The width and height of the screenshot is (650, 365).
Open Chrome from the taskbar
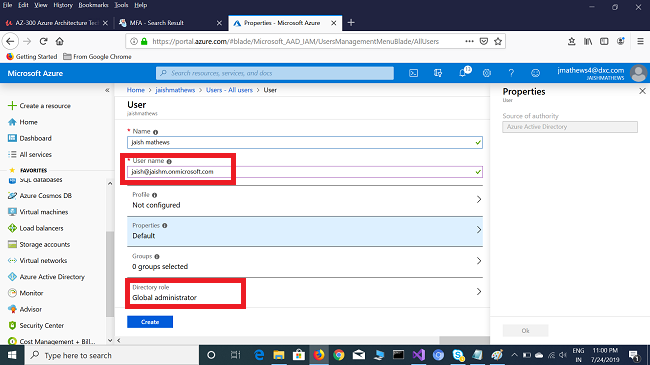[x=339, y=355]
